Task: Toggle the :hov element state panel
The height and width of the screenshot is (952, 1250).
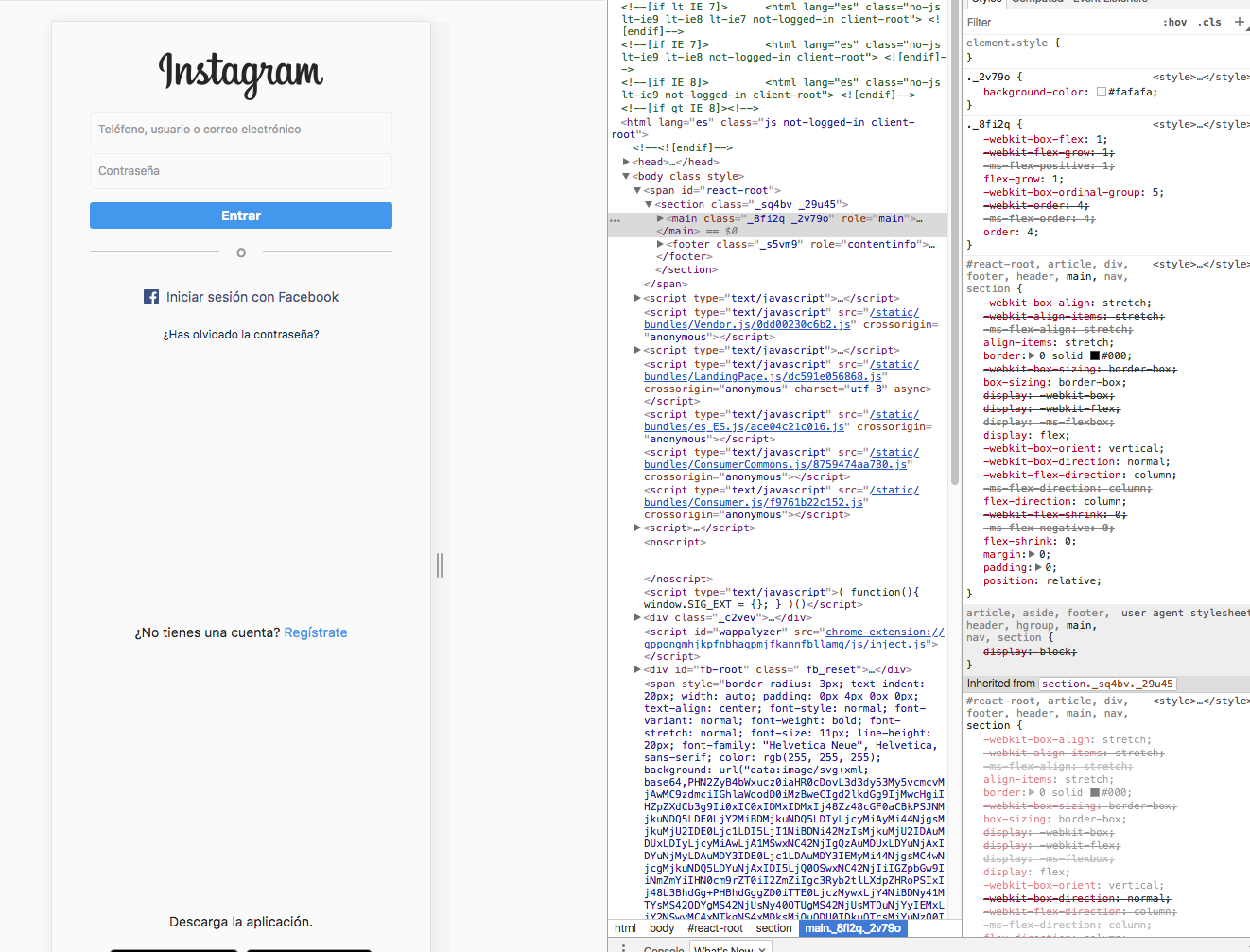Action: point(1175,22)
